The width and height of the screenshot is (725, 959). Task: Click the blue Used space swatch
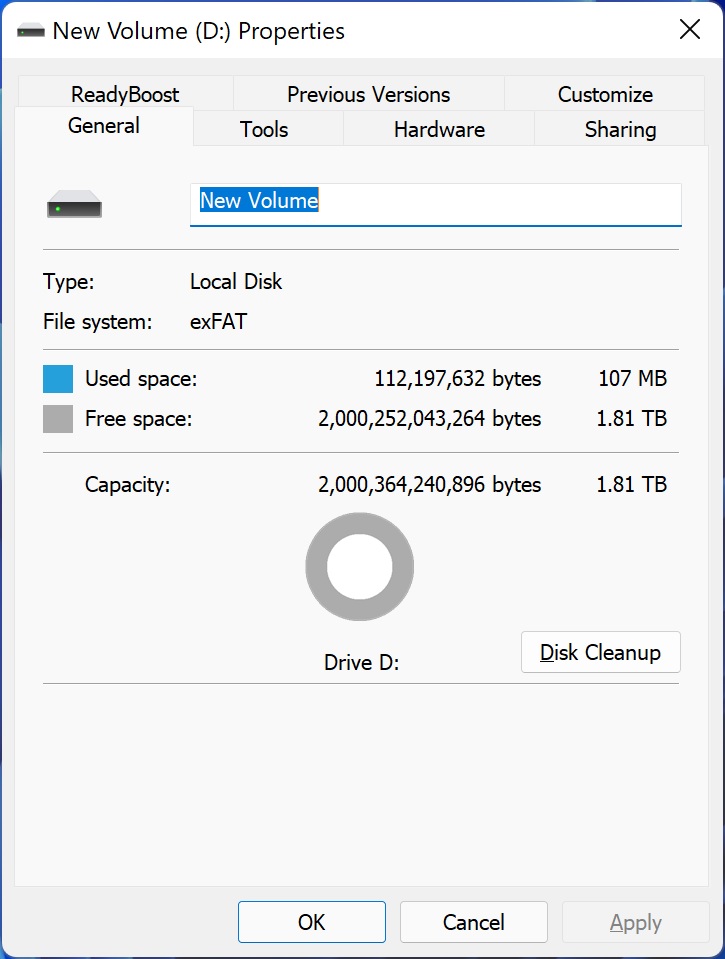58,379
